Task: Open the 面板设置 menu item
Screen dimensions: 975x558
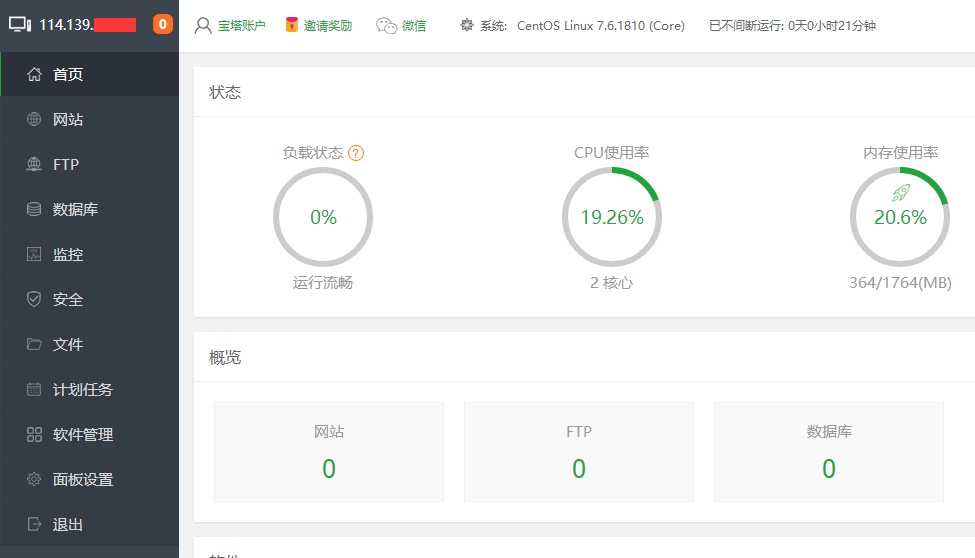Action: click(82, 479)
